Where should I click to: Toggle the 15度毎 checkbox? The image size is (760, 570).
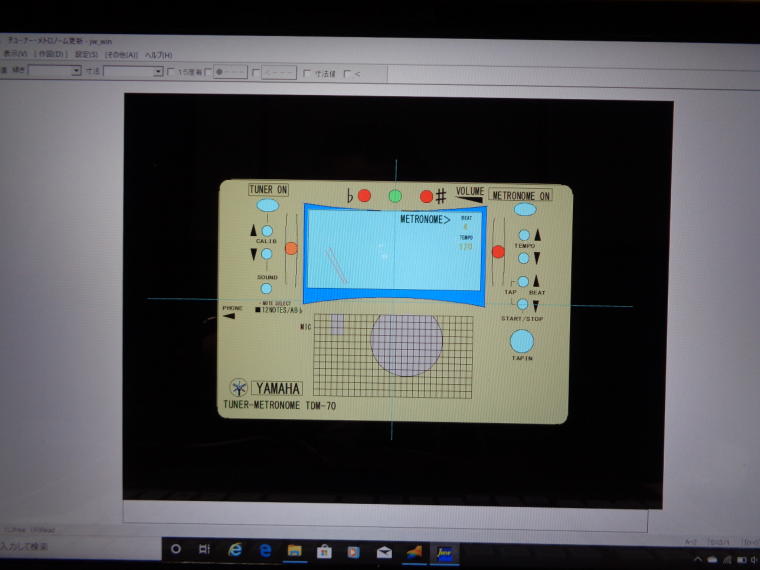click(171, 72)
